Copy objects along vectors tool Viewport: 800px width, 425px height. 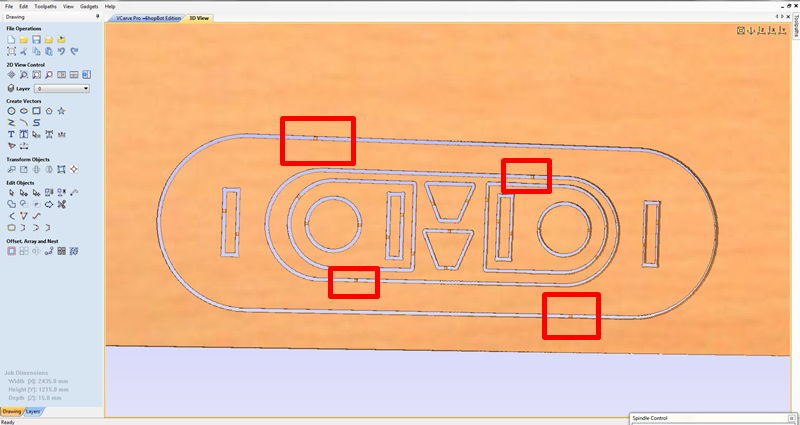[49, 251]
